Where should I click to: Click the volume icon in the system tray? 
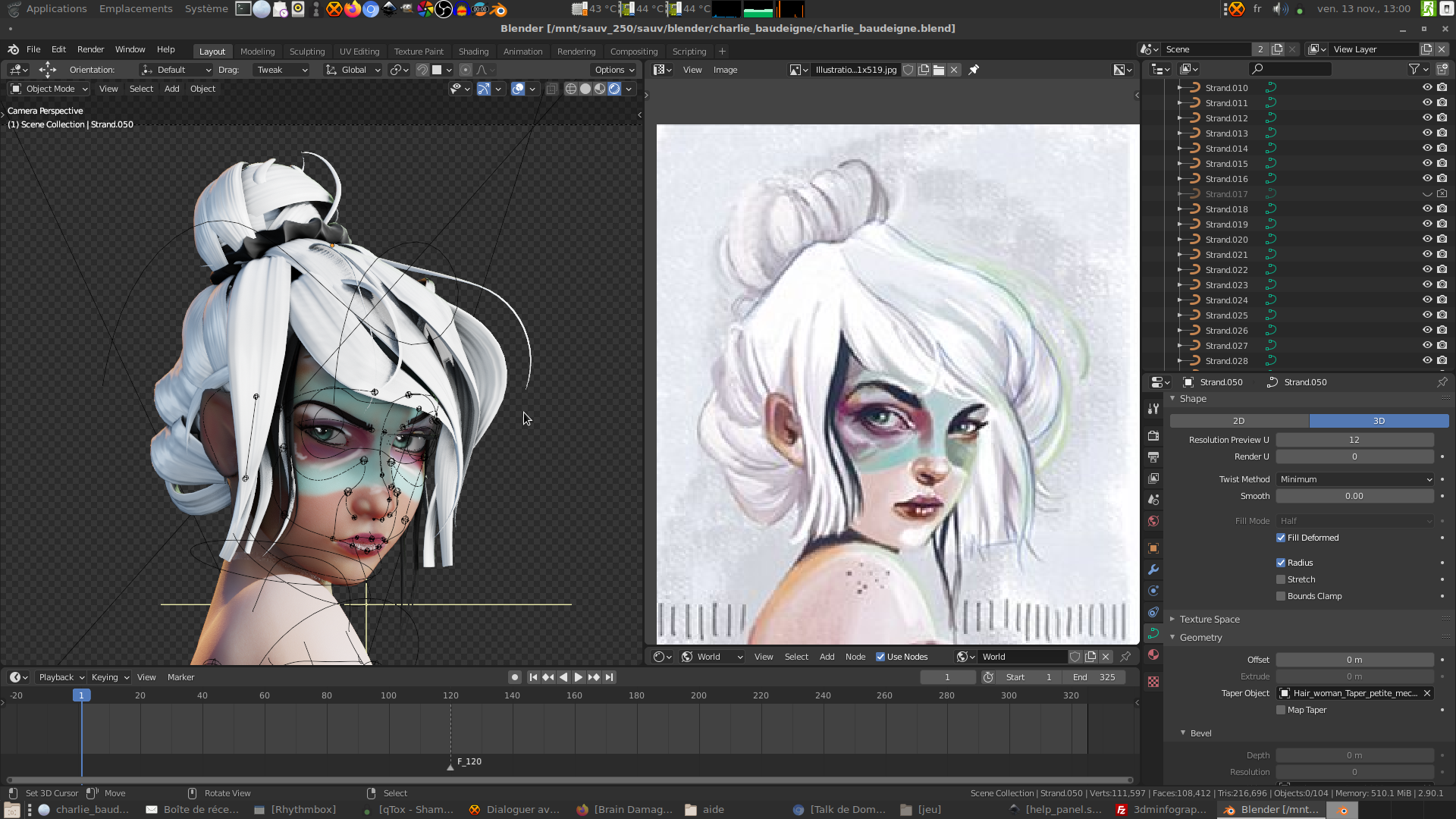pos(1279,9)
